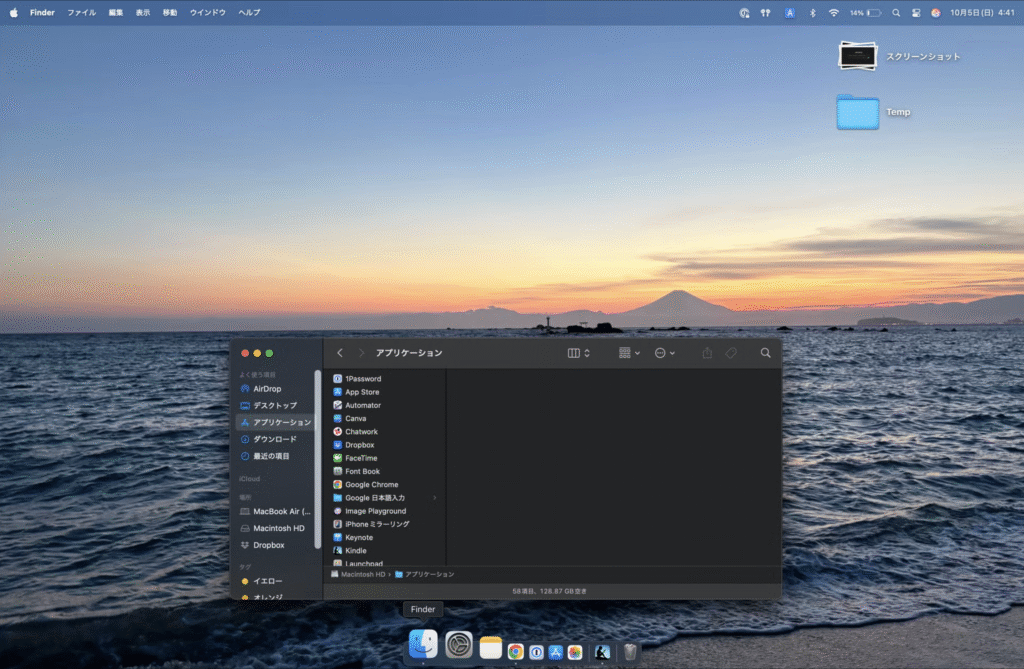Select the イエロー tag in sidebar

pos(267,581)
